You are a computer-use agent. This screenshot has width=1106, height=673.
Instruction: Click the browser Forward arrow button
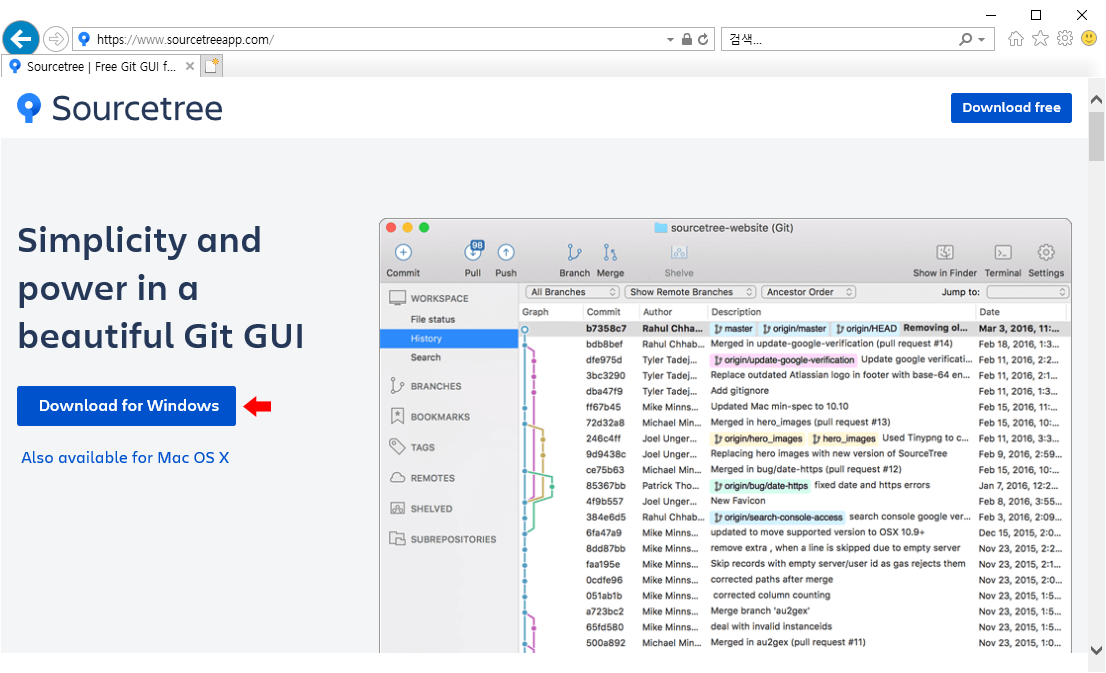coord(56,39)
